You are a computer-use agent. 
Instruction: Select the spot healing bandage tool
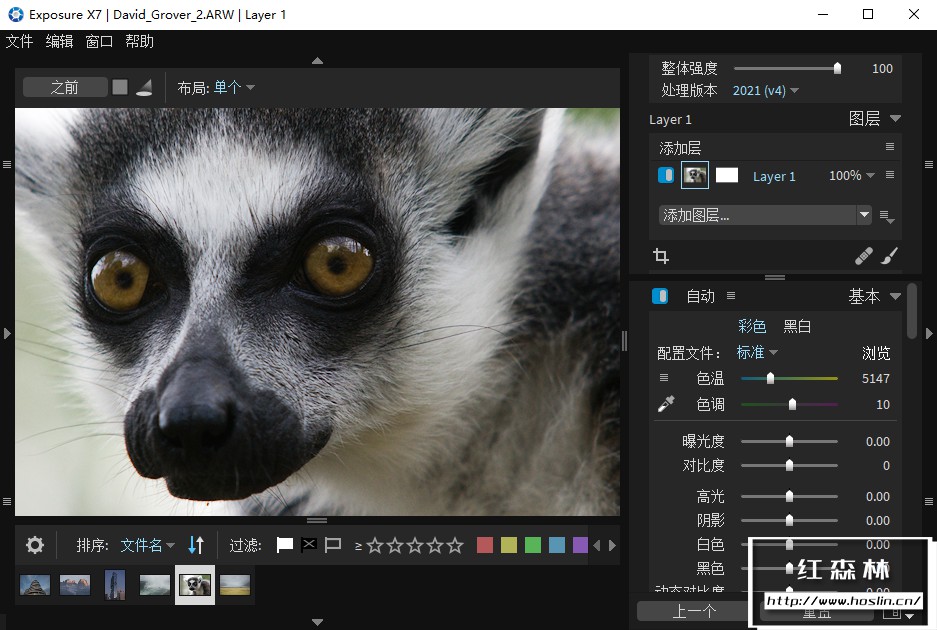[x=864, y=256]
